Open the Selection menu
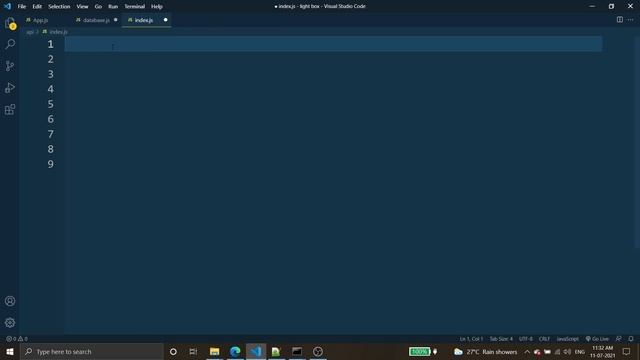 point(59,6)
